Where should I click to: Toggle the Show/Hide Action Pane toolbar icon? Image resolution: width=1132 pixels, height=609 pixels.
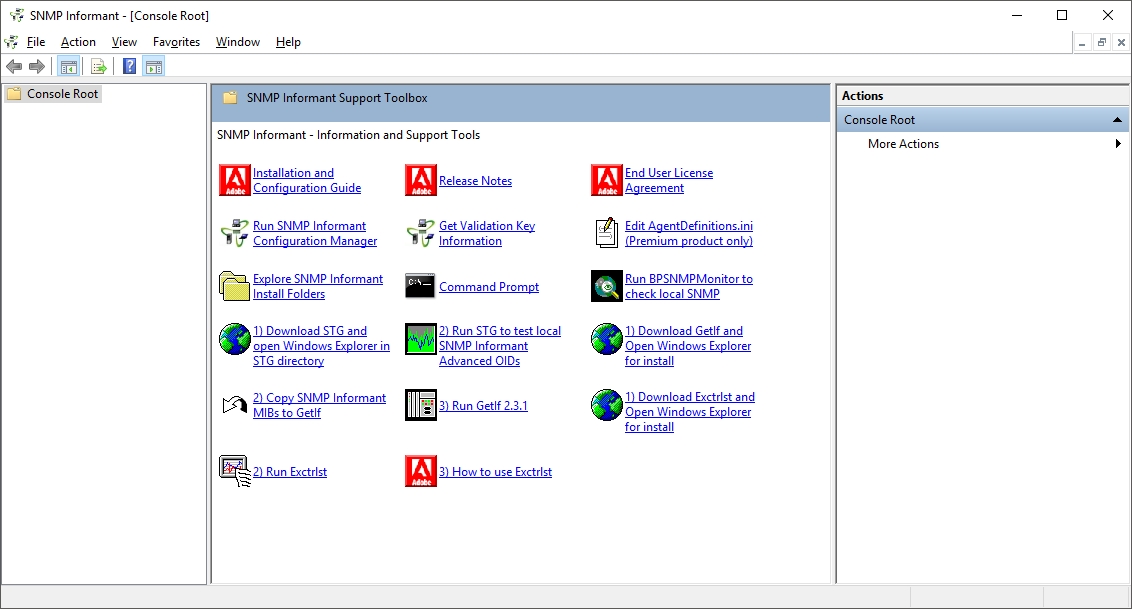(154, 66)
